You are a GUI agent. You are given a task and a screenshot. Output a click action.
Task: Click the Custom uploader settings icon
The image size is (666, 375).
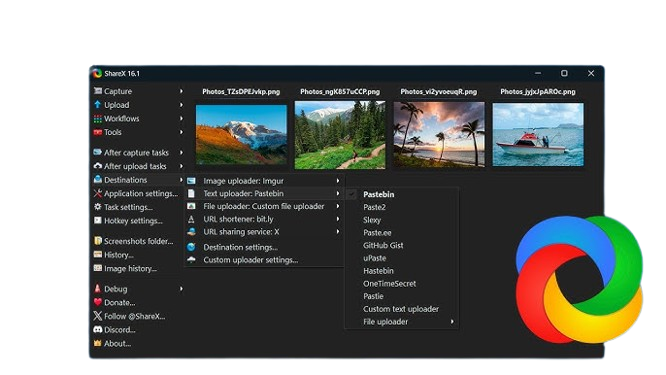(192, 259)
